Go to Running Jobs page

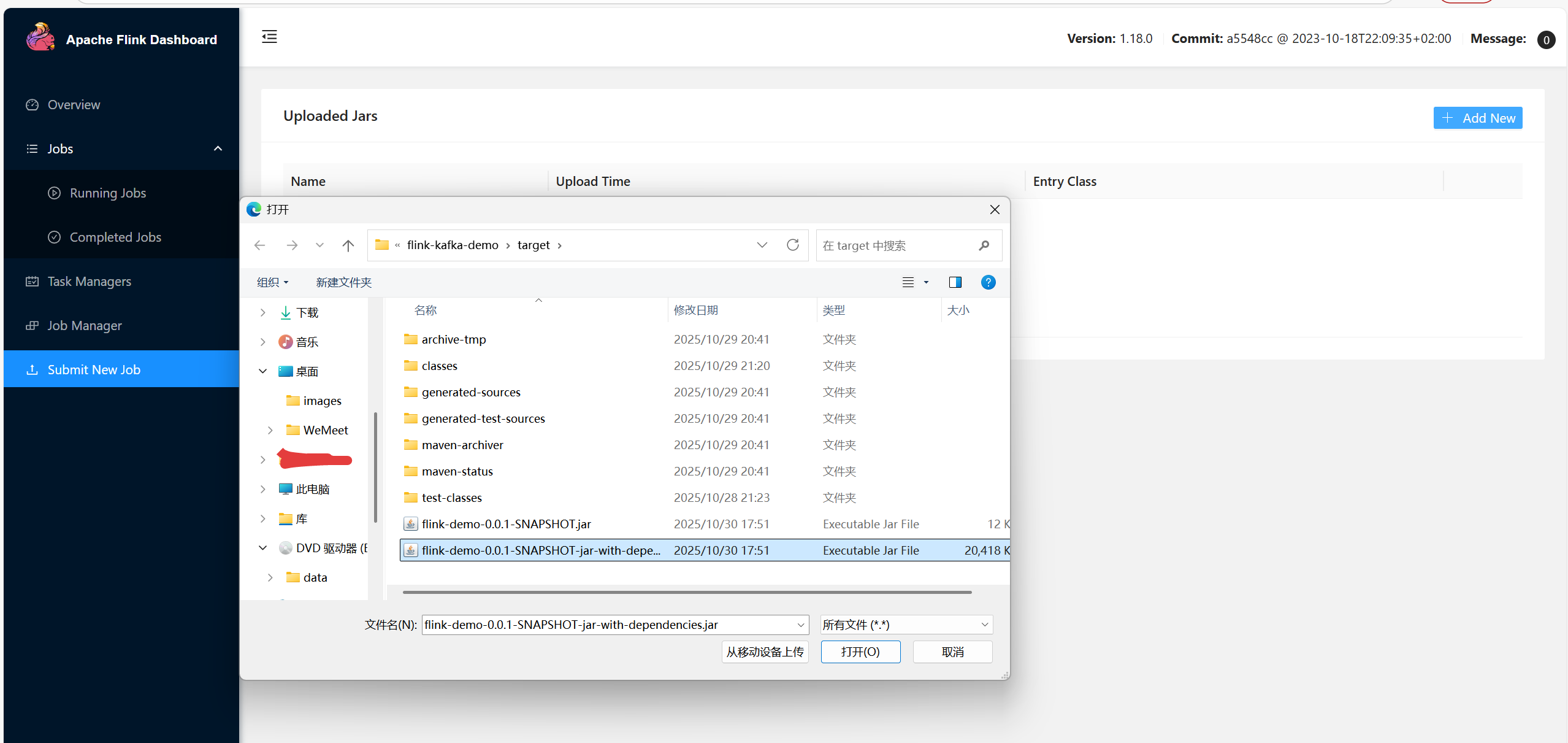click(x=108, y=193)
